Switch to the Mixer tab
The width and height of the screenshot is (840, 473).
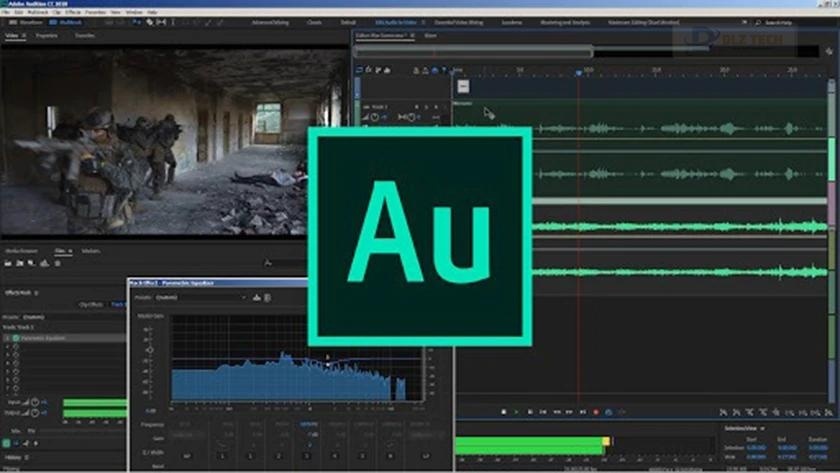[x=430, y=36]
